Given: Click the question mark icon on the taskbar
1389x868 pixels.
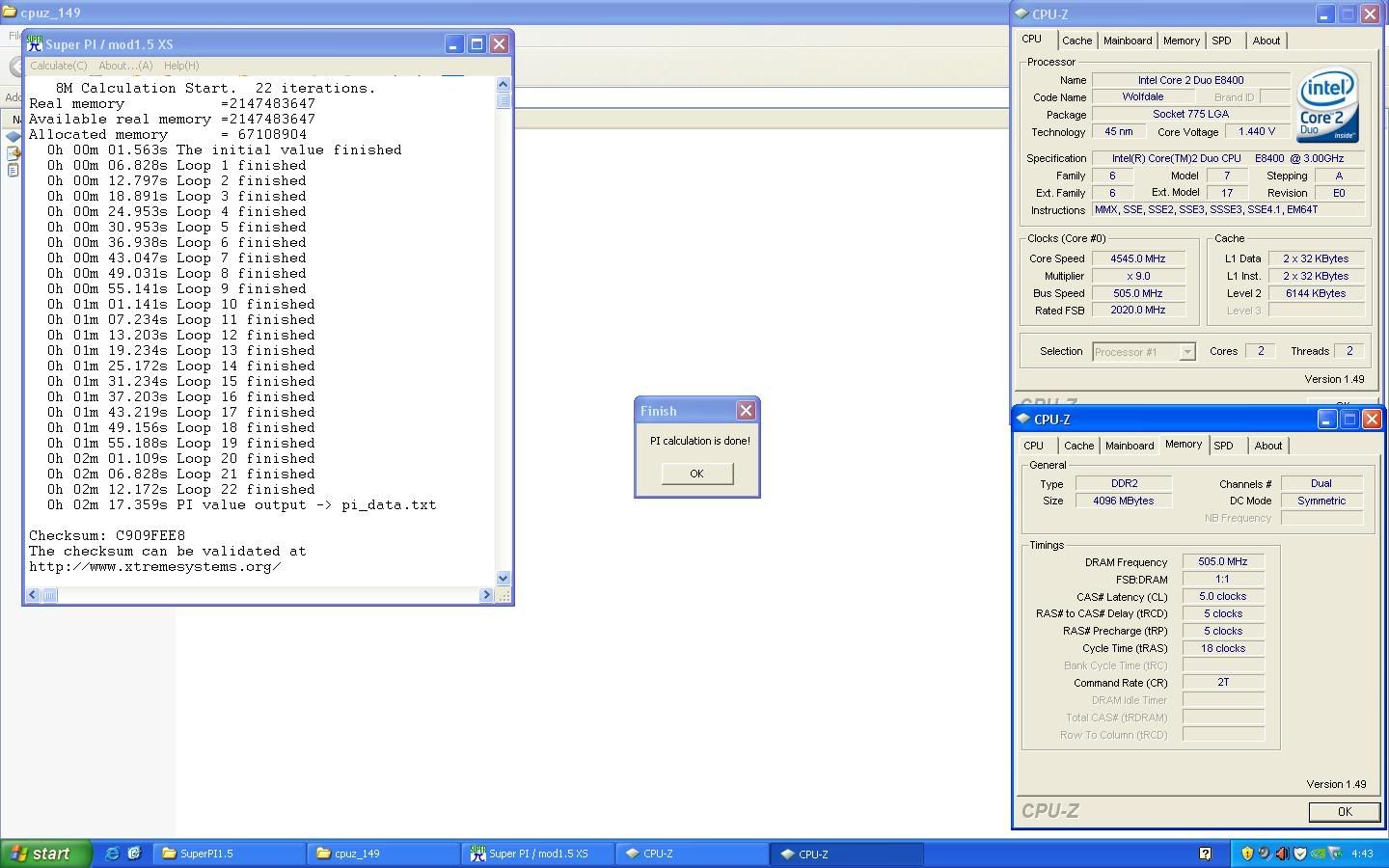Looking at the screenshot, I should point(1205,854).
